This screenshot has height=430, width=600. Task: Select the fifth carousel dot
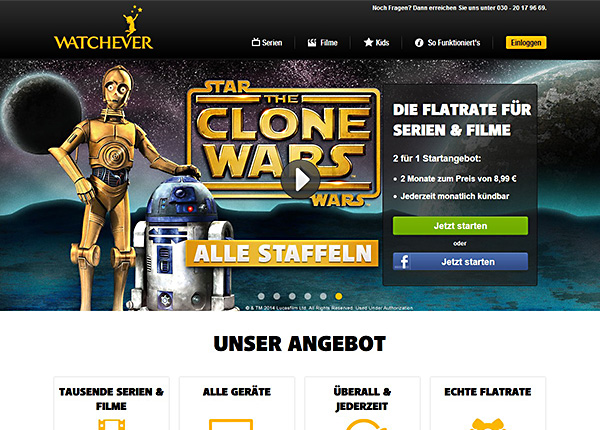pos(323,296)
